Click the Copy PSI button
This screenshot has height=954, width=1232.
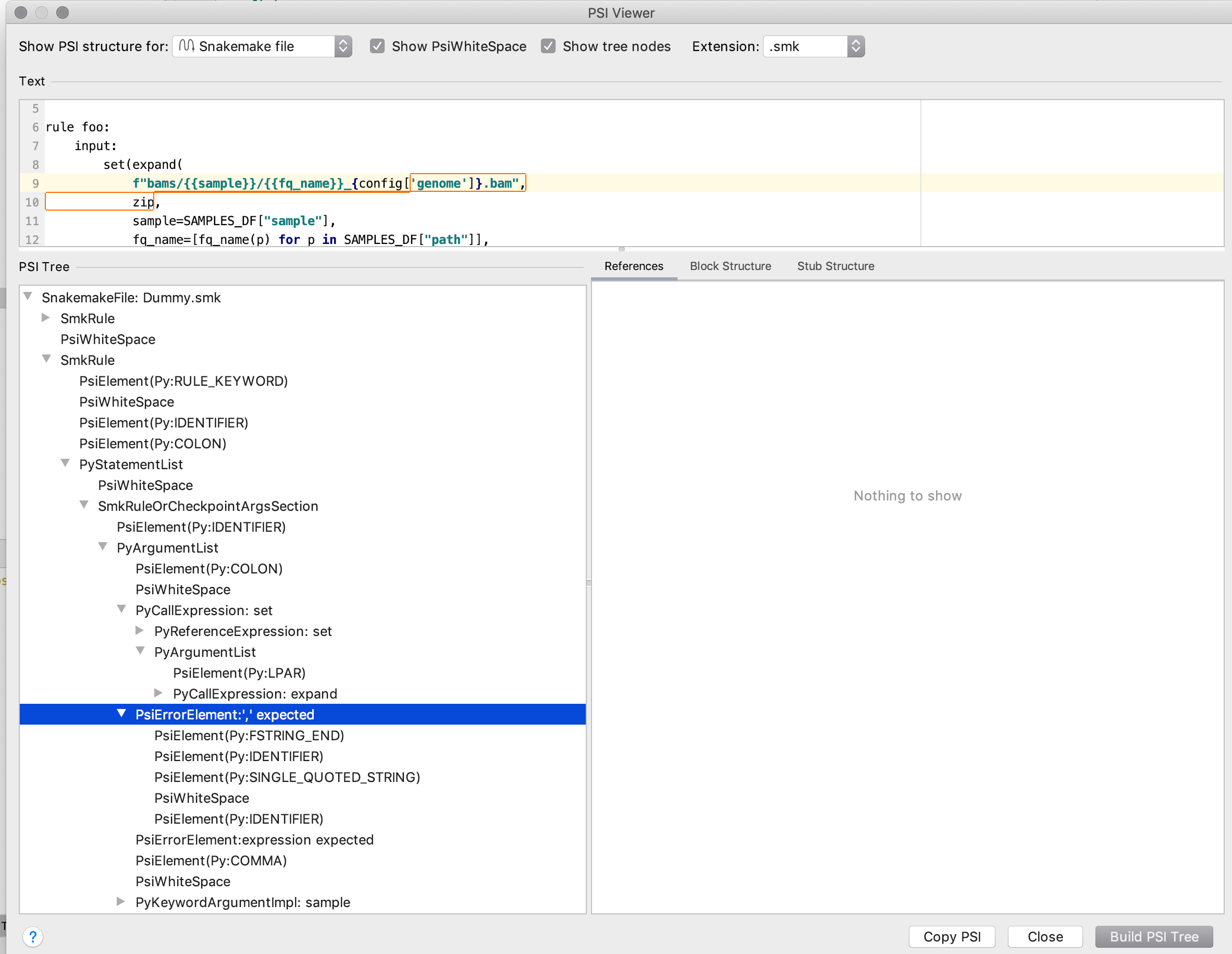click(952, 936)
